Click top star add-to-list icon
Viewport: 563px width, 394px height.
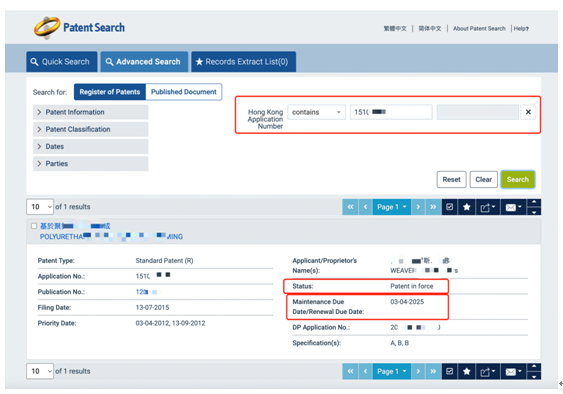[x=467, y=207]
